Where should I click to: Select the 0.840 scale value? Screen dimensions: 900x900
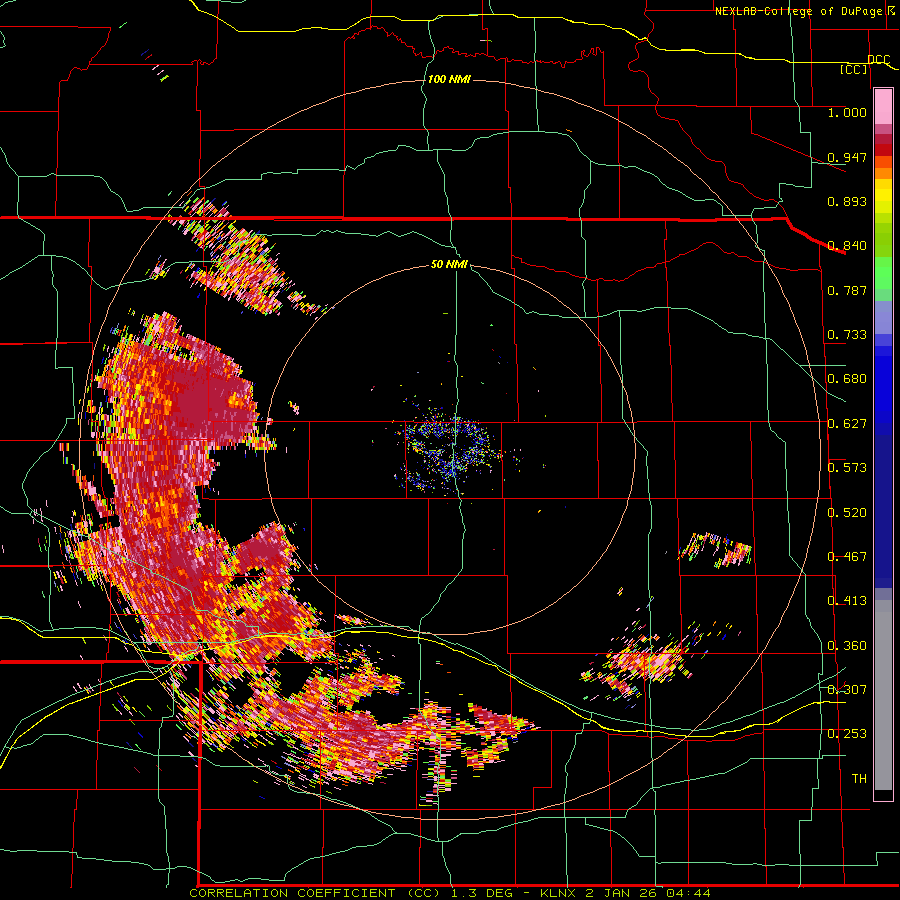point(847,246)
